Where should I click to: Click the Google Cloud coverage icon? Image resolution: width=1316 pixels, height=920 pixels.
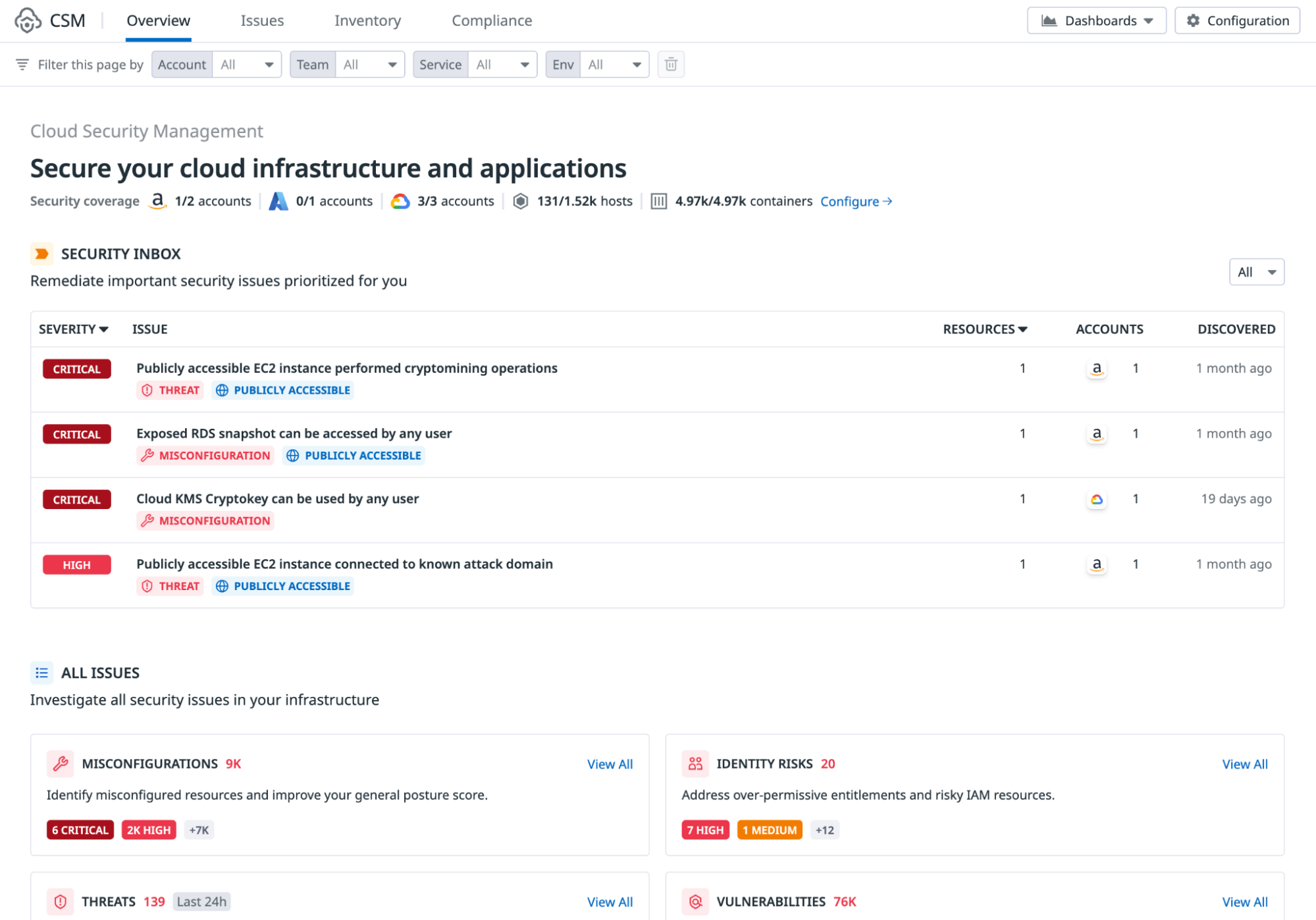pyautogui.click(x=399, y=201)
